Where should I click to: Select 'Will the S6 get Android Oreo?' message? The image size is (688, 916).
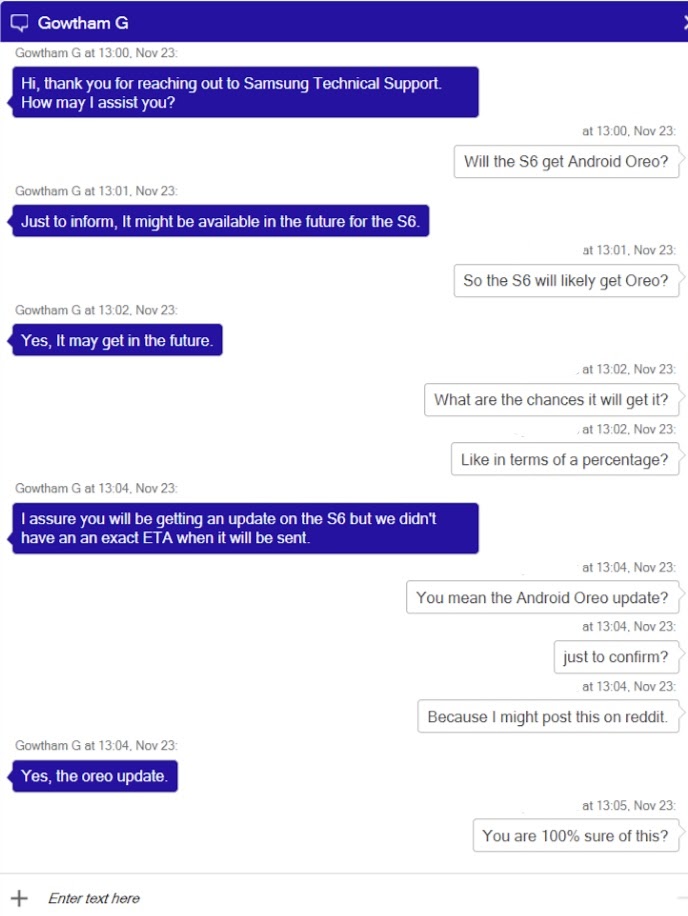pos(566,161)
